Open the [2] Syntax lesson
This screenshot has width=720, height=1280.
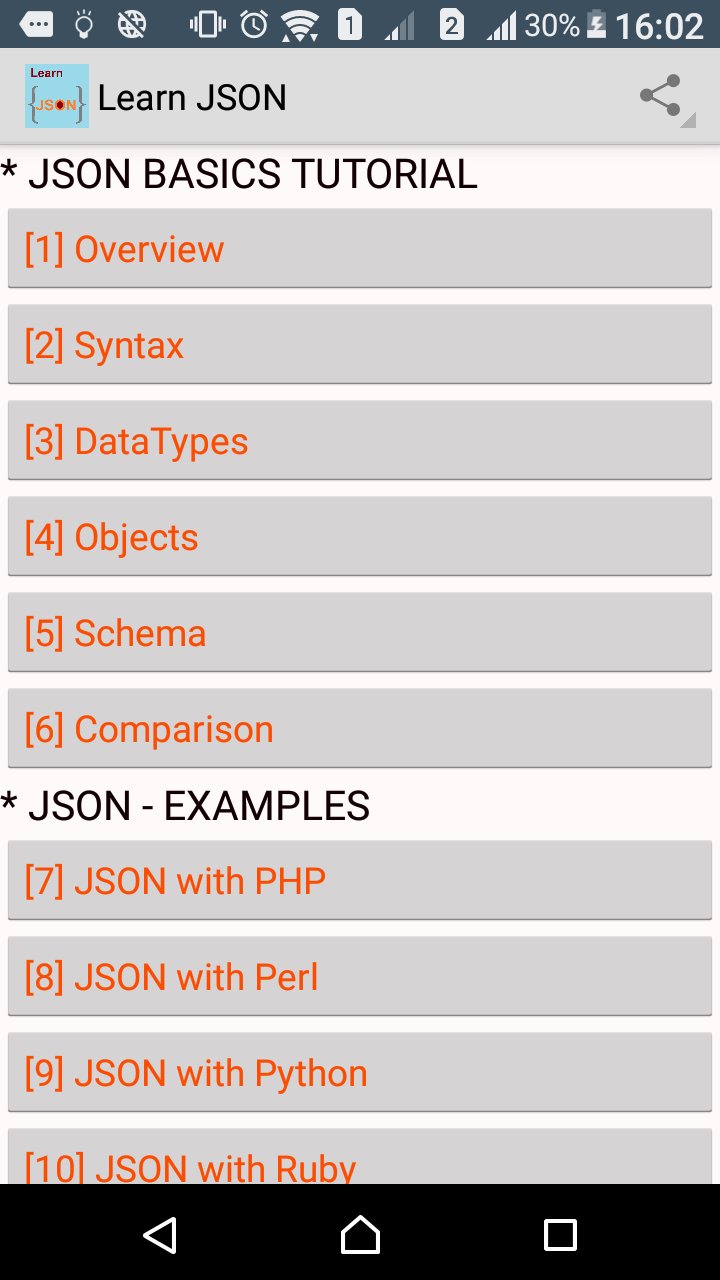tap(360, 345)
